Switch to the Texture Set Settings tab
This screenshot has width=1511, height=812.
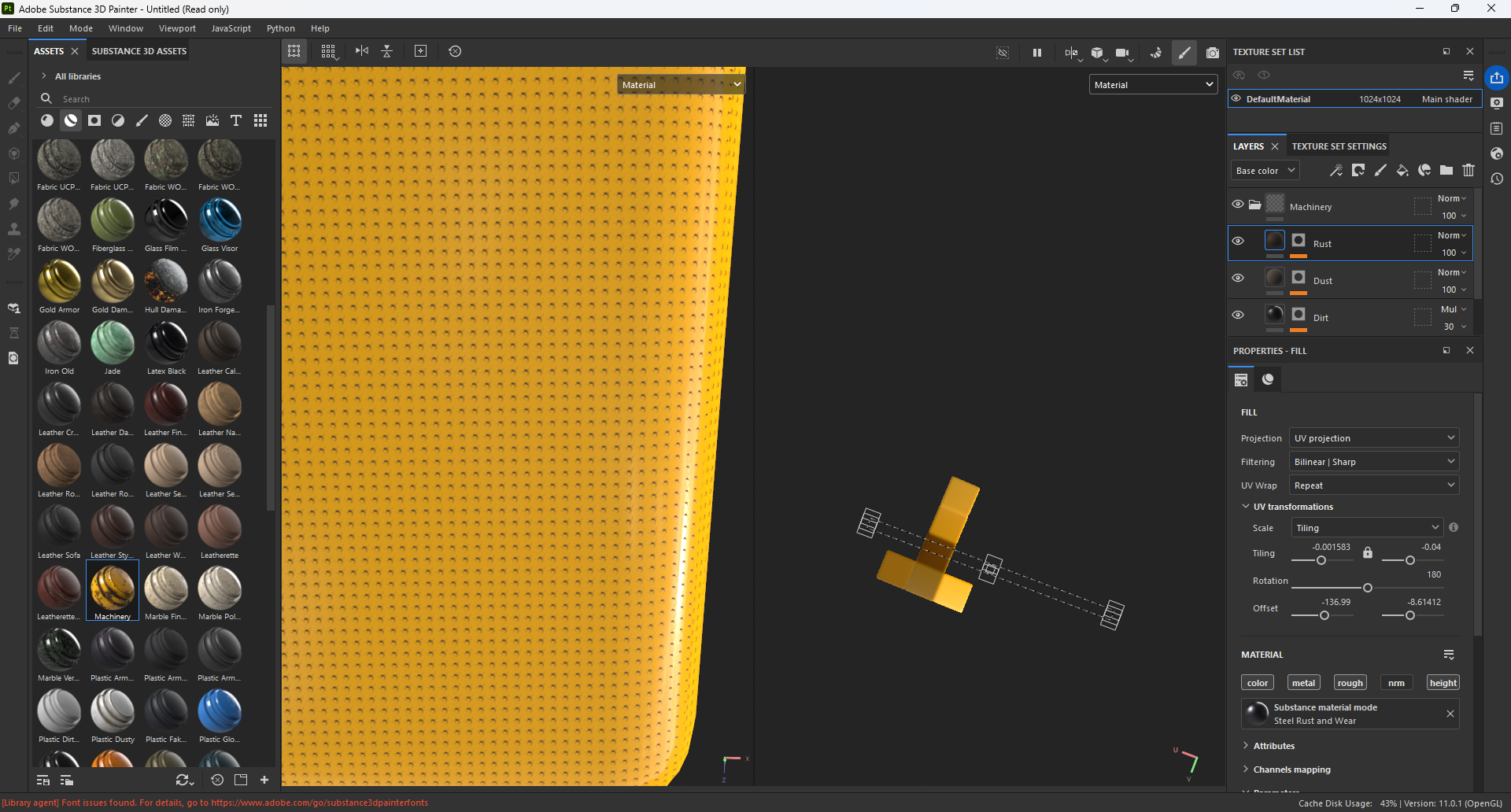click(1339, 146)
